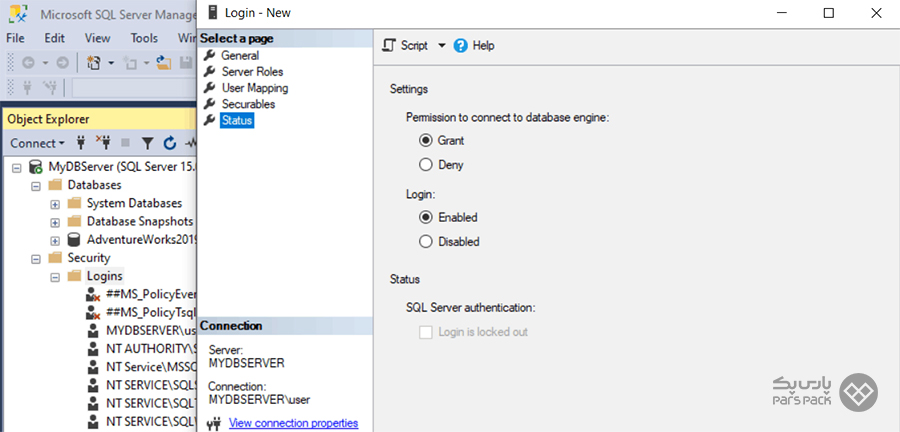The height and width of the screenshot is (432, 900).
Task: Maximize the Login - New dialog
Action: tap(829, 13)
